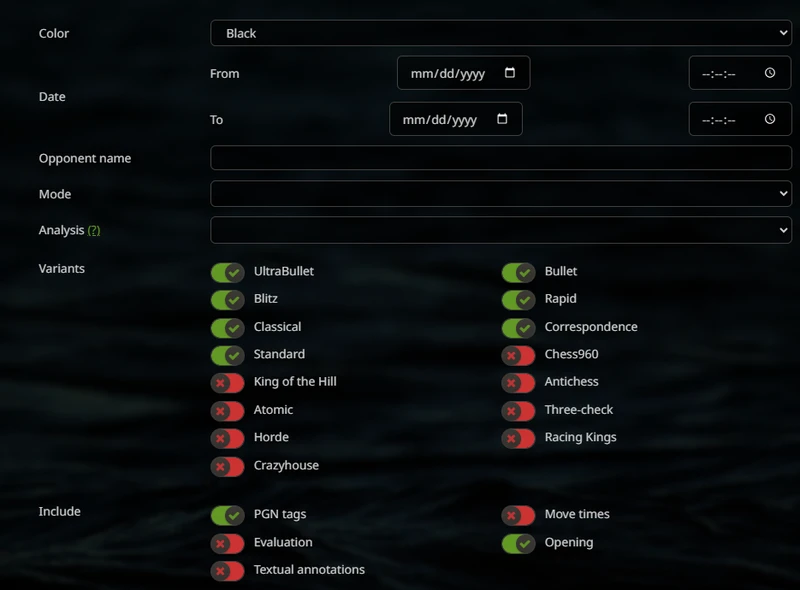Turn off the Bullet toggle

(518, 272)
